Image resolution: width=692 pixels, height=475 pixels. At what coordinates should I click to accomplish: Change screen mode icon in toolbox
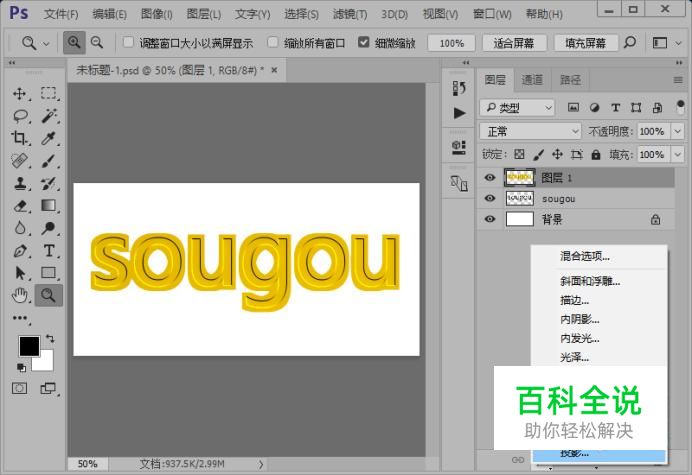pyautogui.click(x=48, y=388)
